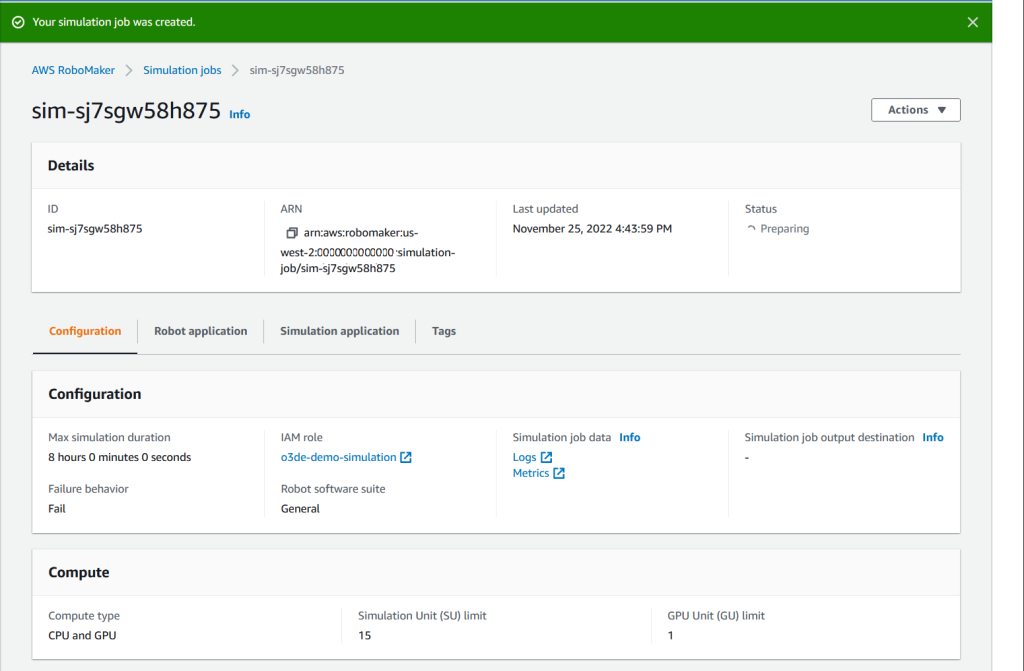Click 'Your simulation job was created.' message
The height and width of the screenshot is (671, 1024).
click(114, 22)
